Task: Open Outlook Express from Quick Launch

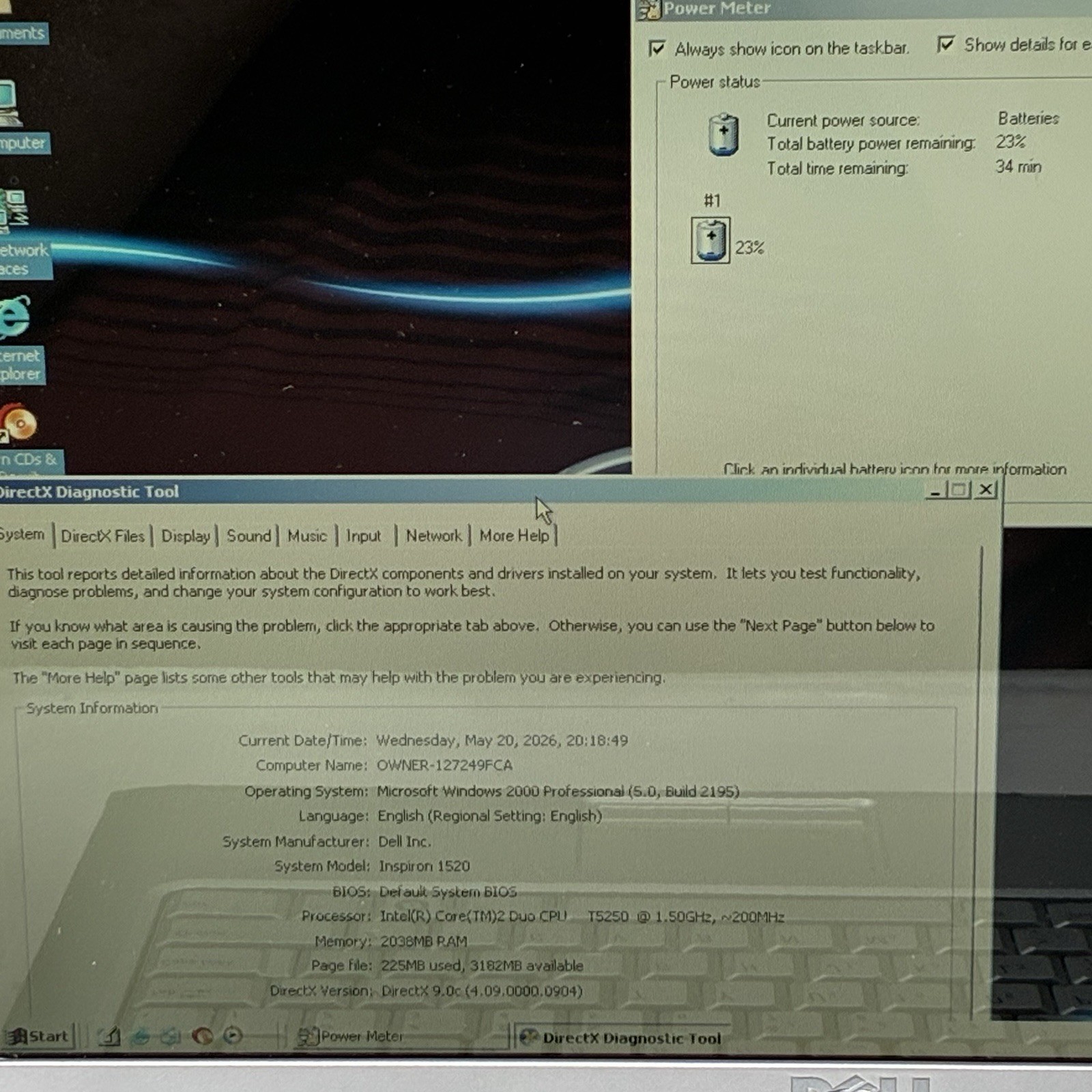Action: tap(171, 1037)
